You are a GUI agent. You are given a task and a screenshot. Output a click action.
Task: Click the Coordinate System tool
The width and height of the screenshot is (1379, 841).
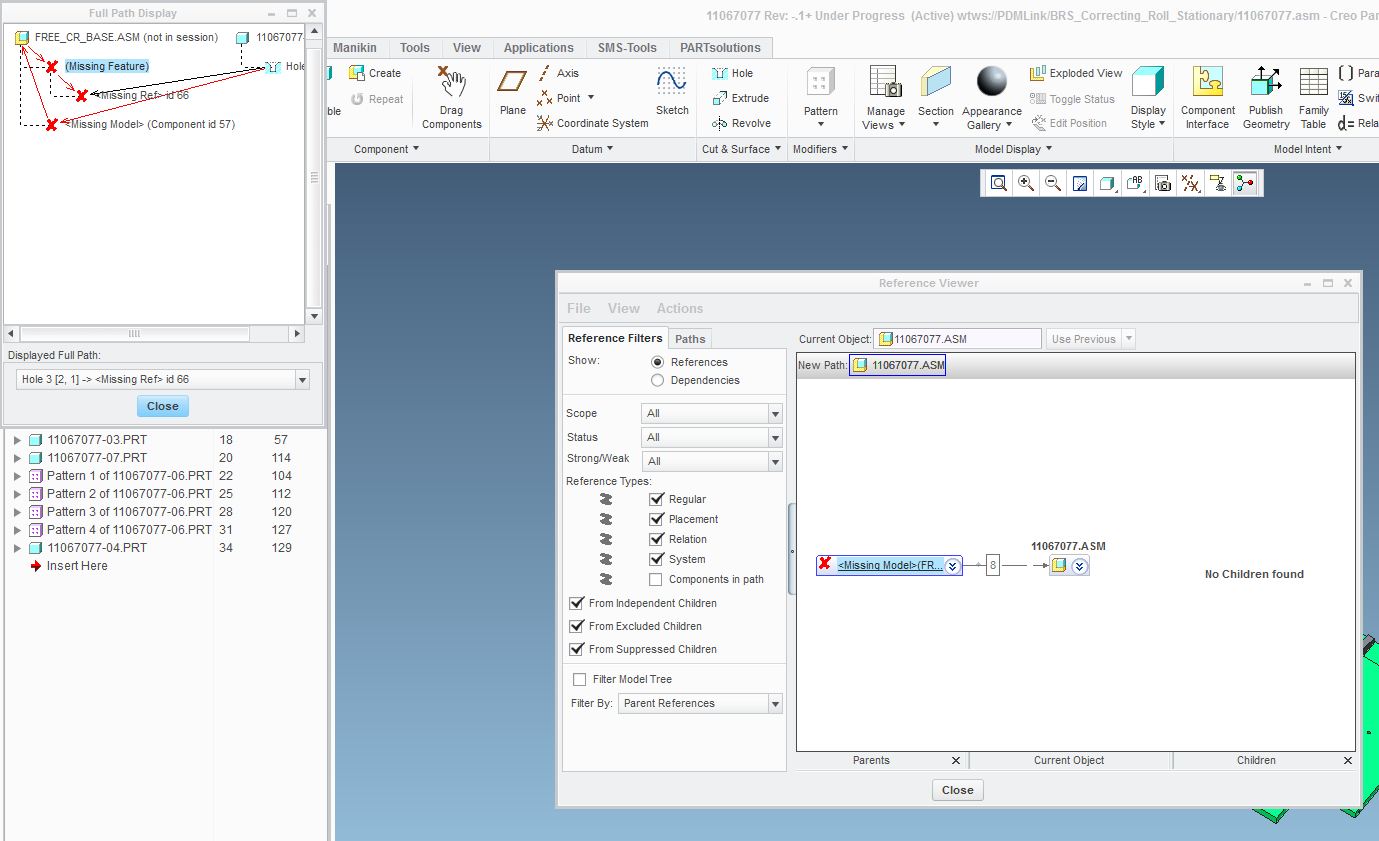(593, 123)
